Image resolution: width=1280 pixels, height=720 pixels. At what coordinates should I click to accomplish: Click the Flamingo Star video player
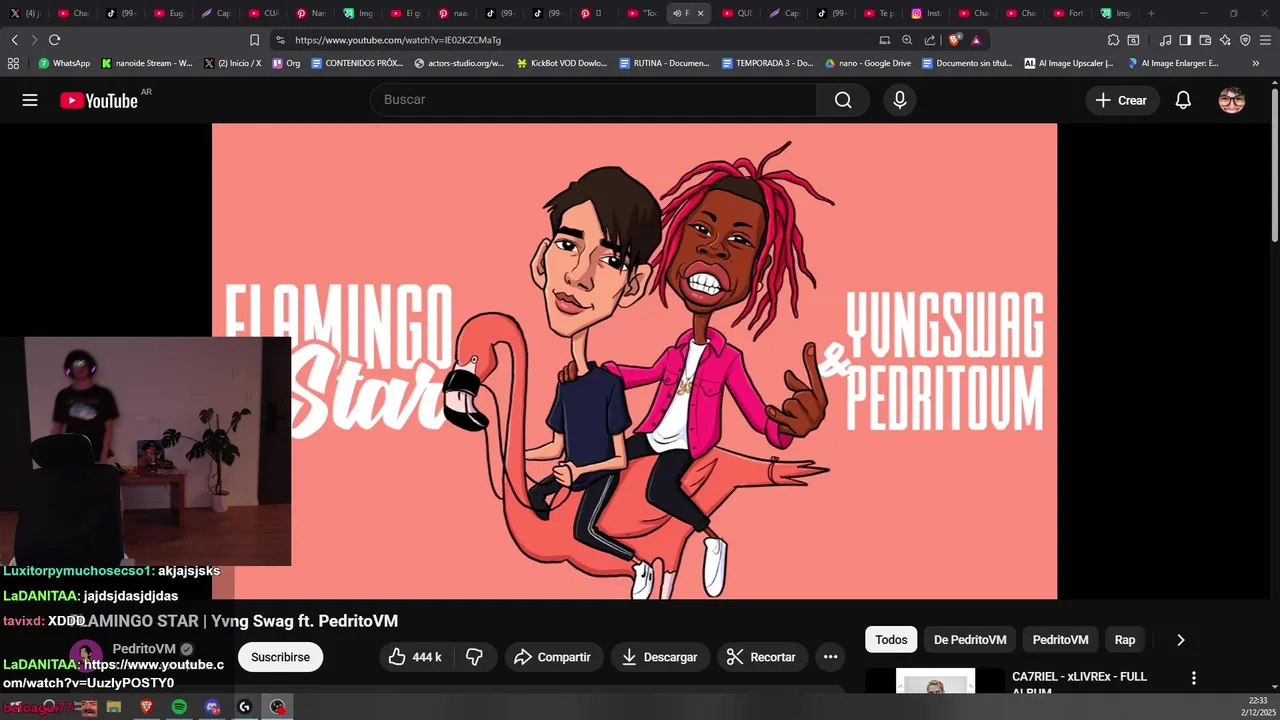(x=634, y=361)
